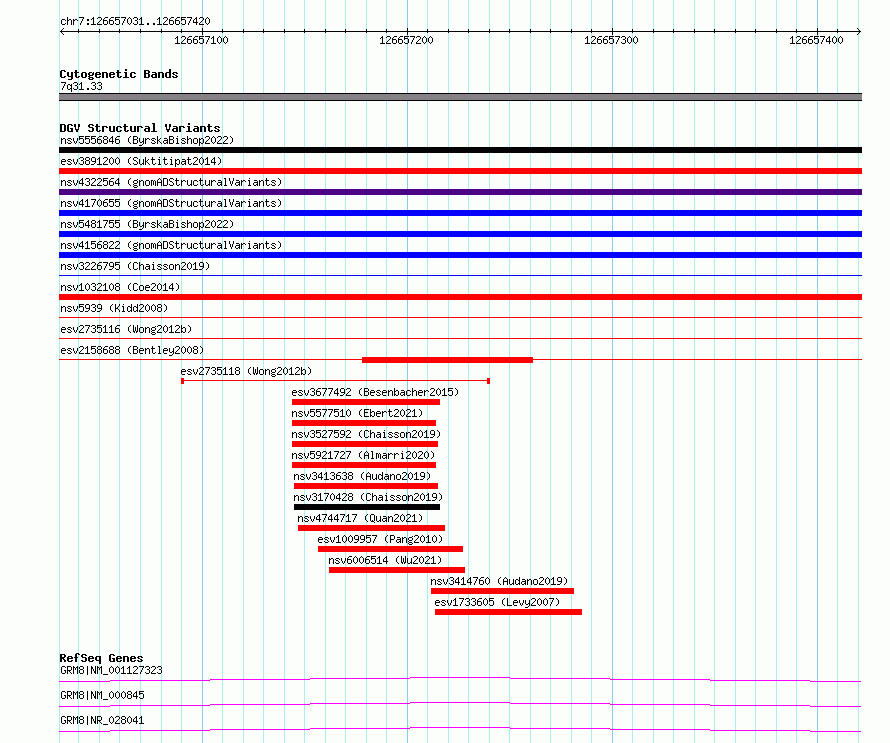Click nsv3414760 (Audano2019) label

coord(499,581)
